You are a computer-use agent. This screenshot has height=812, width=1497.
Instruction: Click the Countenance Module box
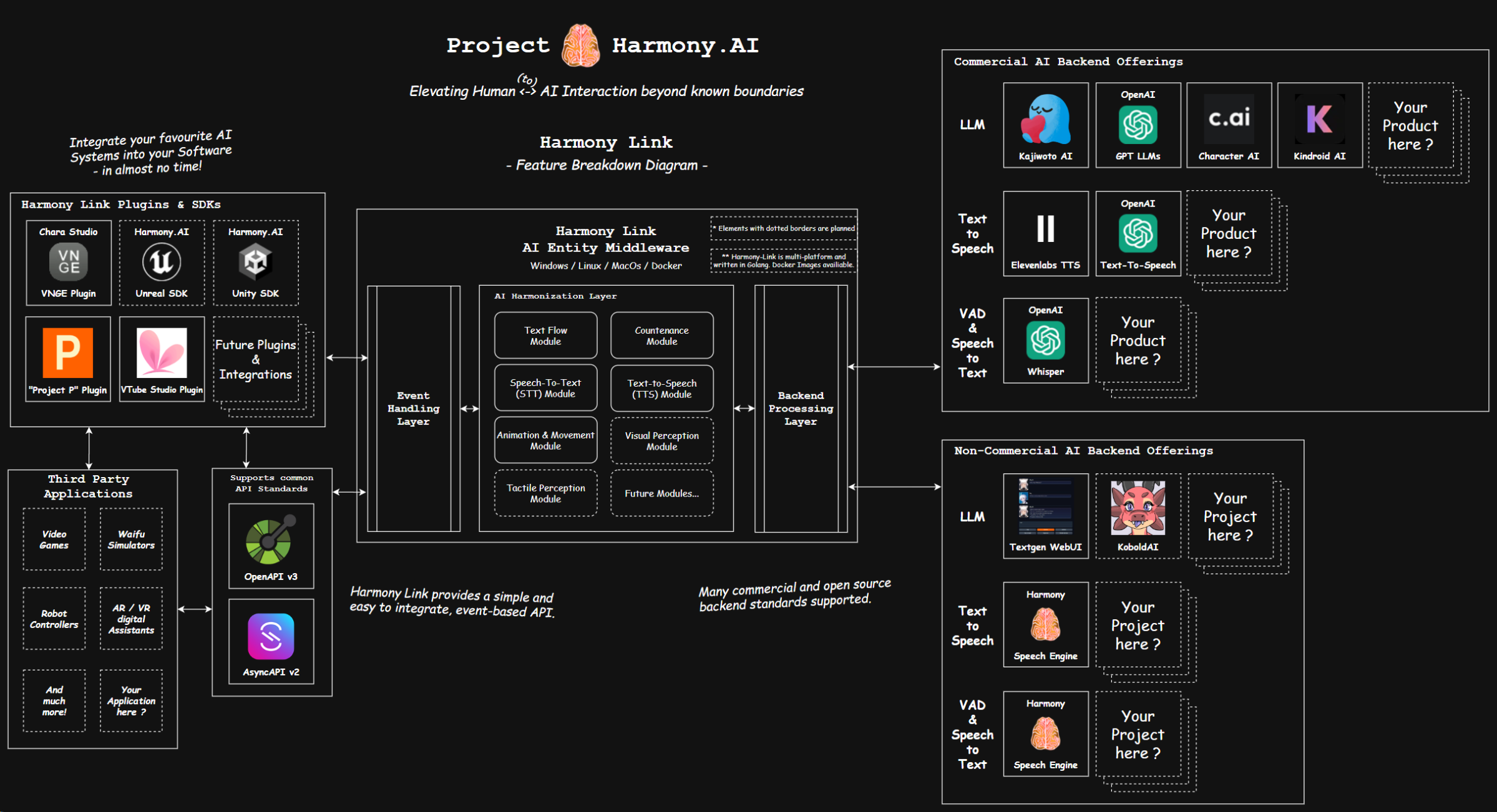pyautogui.click(x=661, y=336)
